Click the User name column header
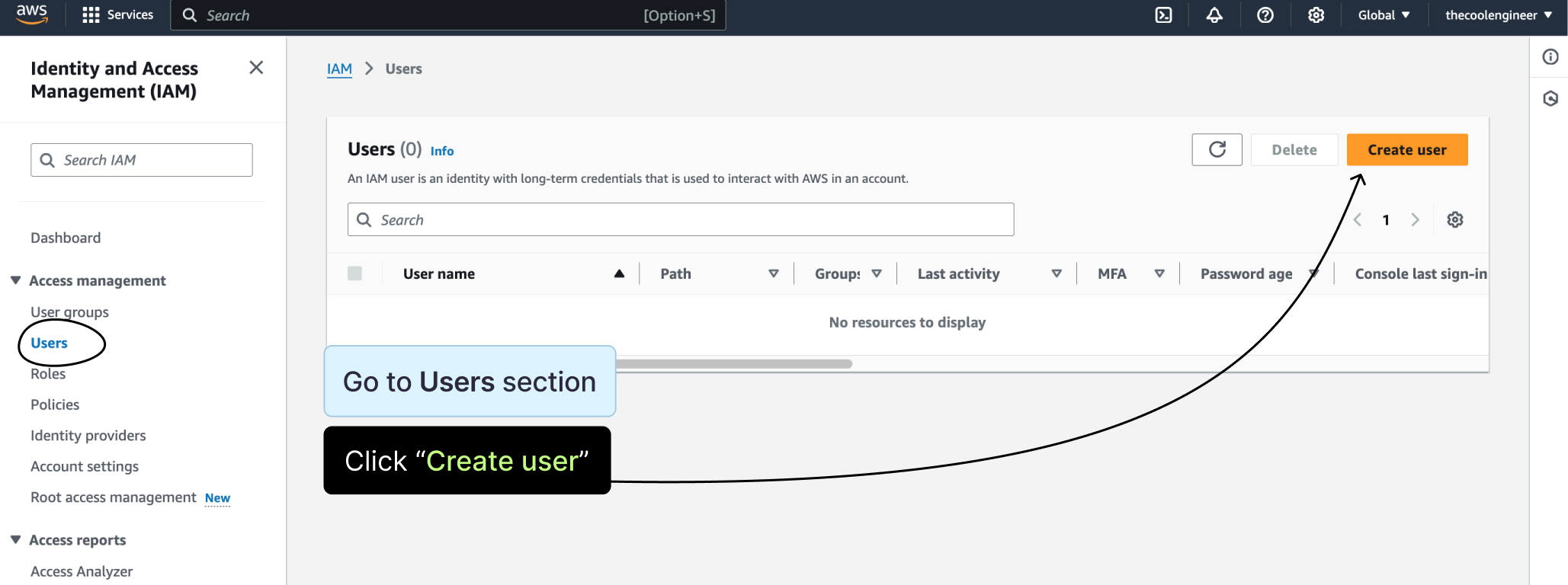The image size is (1568, 585). pos(439,273)
